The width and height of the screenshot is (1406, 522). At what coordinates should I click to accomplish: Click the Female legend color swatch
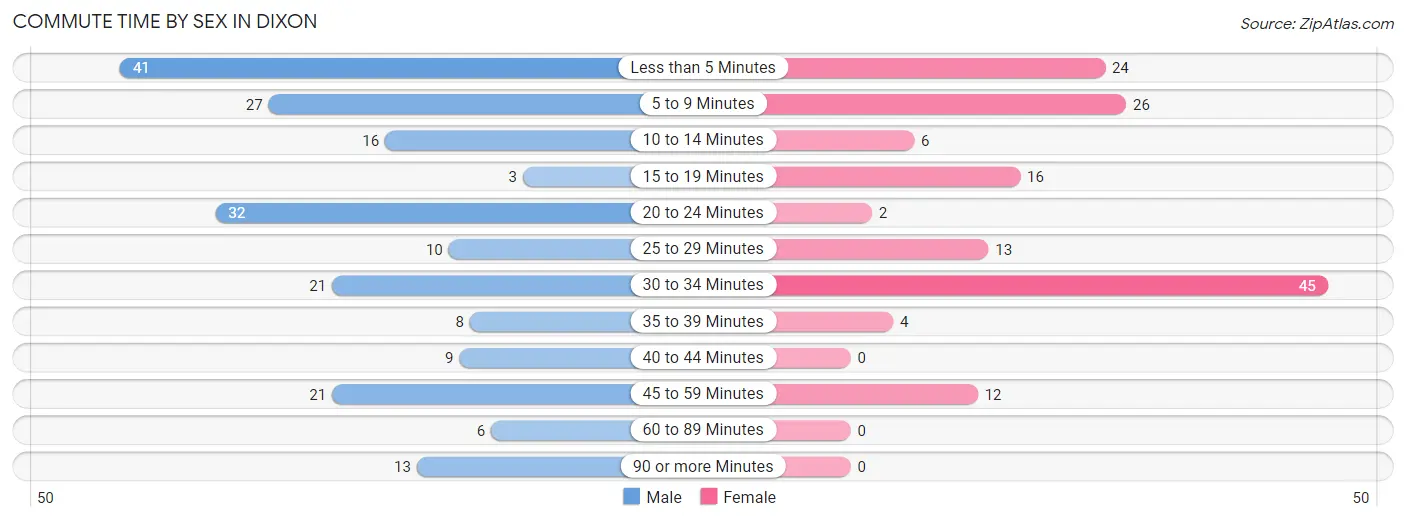click(x=709, y=497)
